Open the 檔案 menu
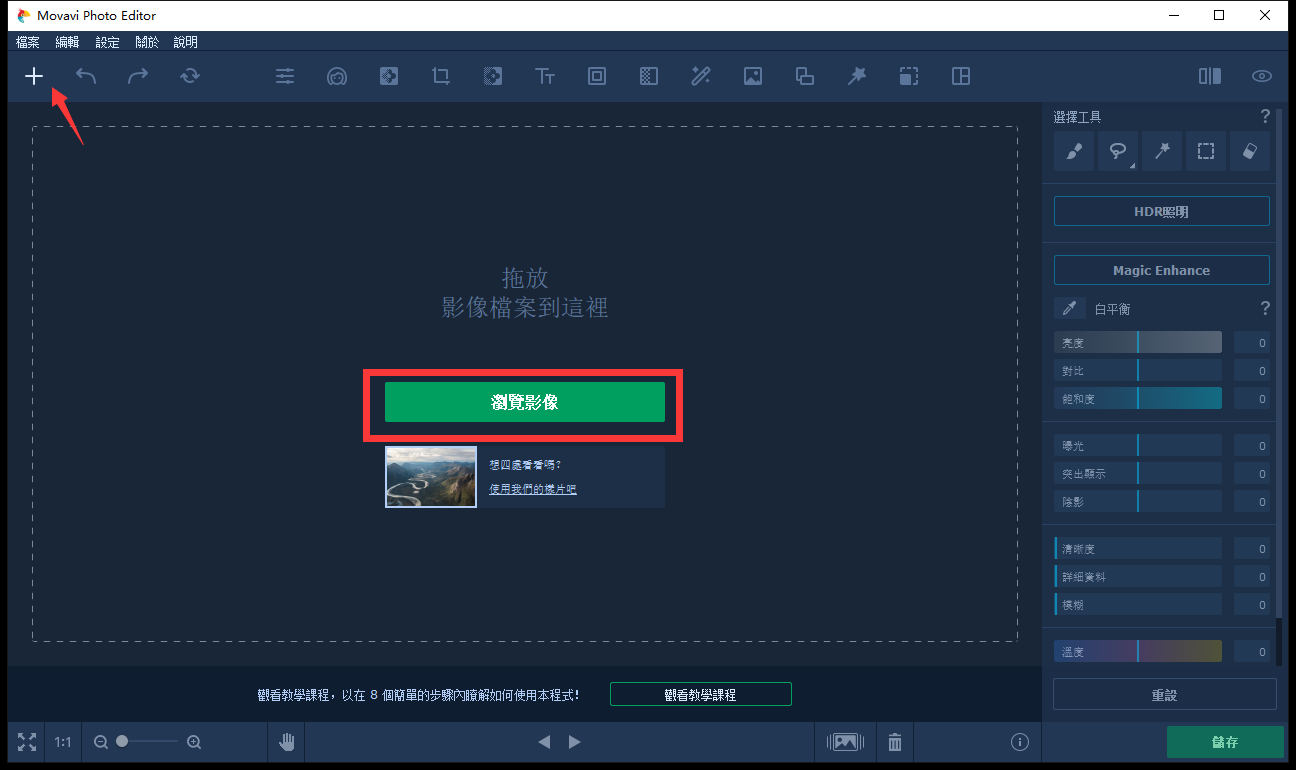Viewport: 1296px width, 770px height. click(28, 42)
